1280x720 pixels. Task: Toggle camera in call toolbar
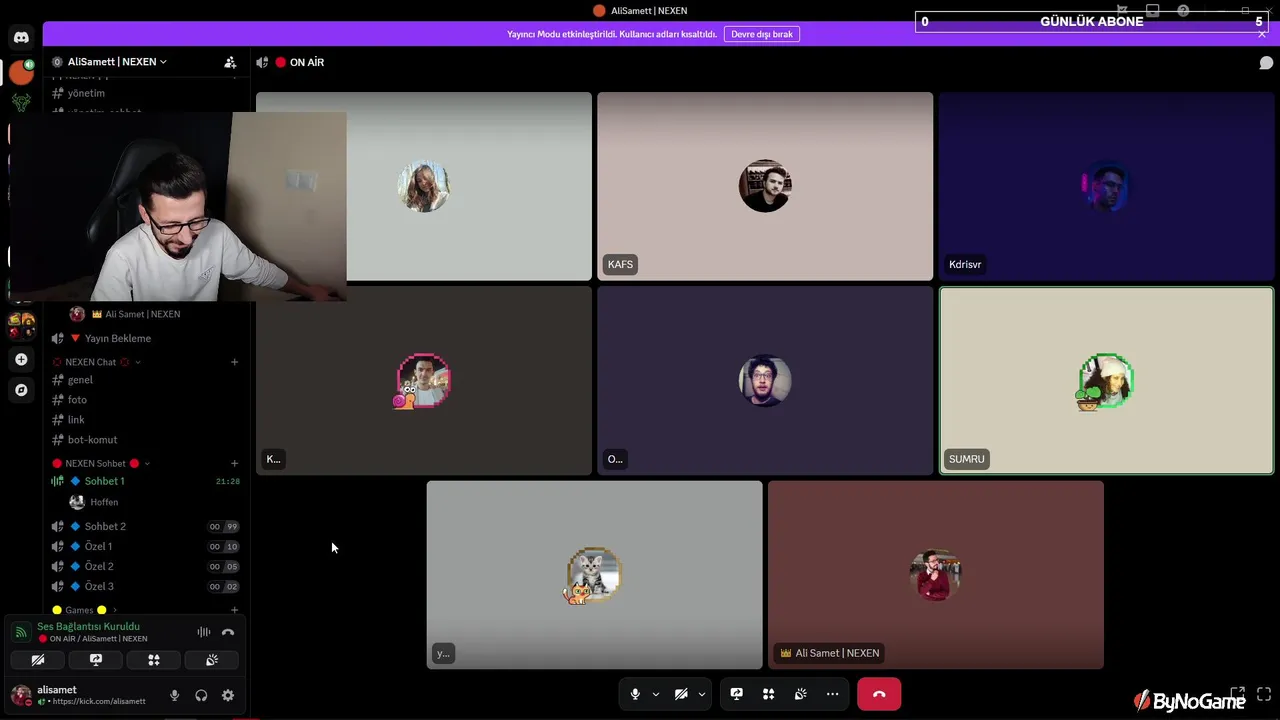(x=681, y=694)
